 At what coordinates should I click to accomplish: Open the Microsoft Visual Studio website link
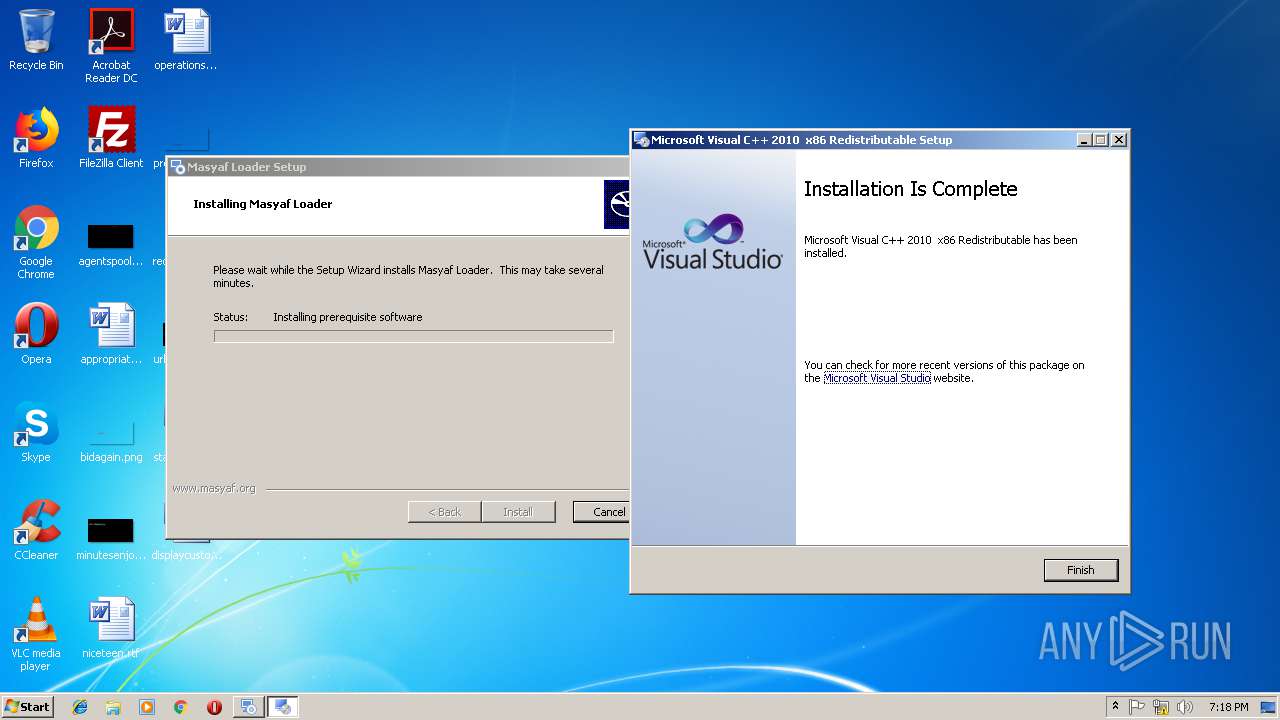877,379
